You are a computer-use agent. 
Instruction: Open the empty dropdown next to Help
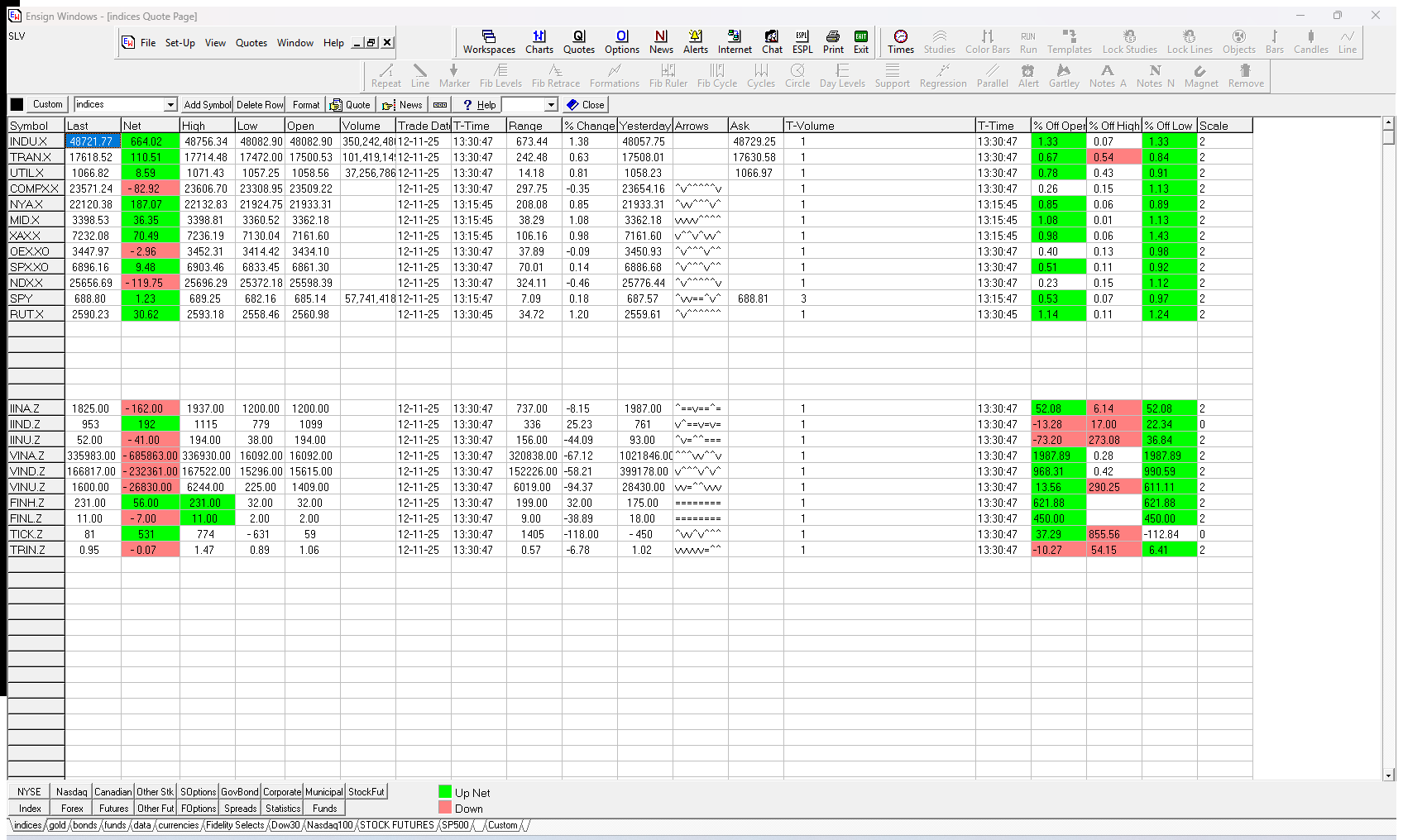pyautogui.click(x=551, y=105)
